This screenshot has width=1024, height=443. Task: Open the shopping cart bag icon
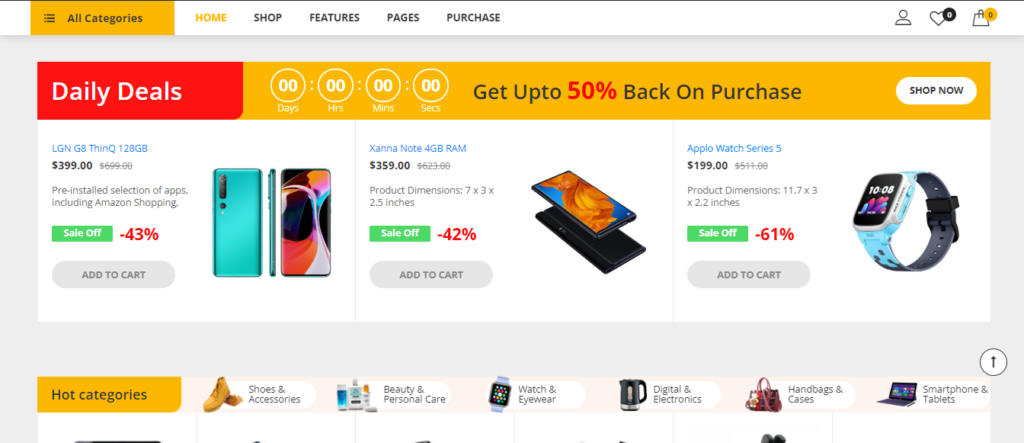click(981, 18)
